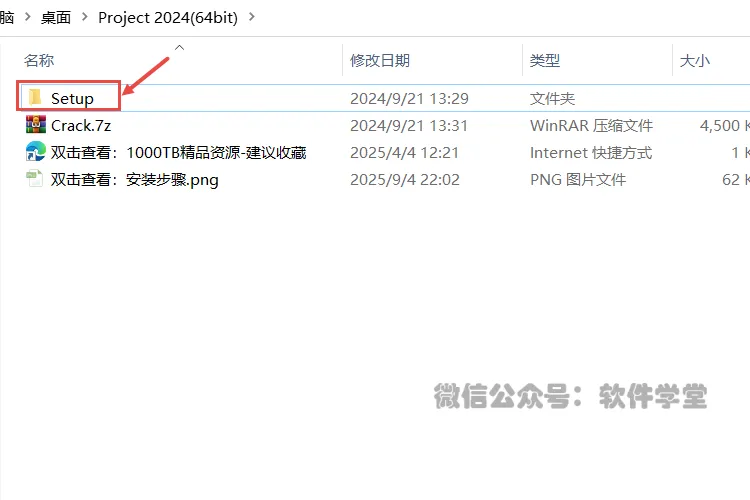
Task: Click the date 2025/4/4 12:21
Action: (x=404, y=153)
